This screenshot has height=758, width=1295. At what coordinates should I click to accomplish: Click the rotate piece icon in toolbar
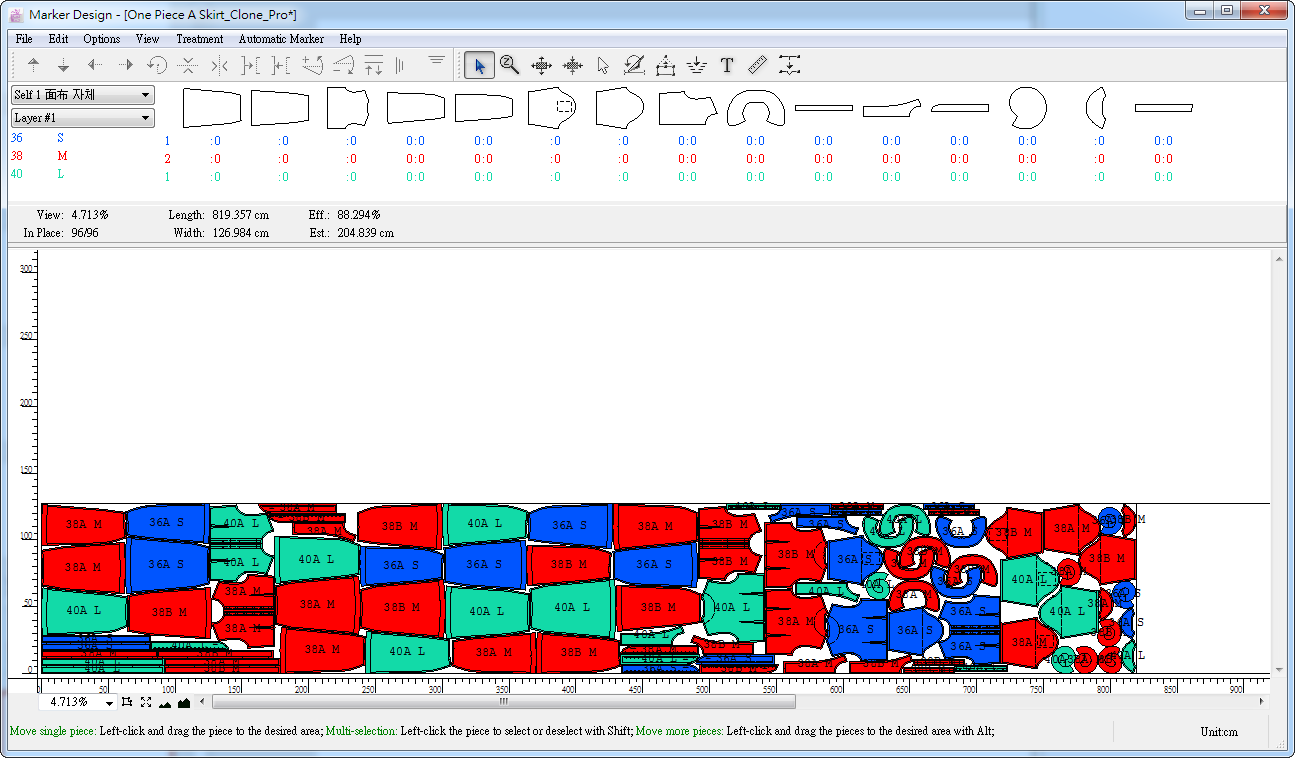pyautogui.click(x=156, y=66)
